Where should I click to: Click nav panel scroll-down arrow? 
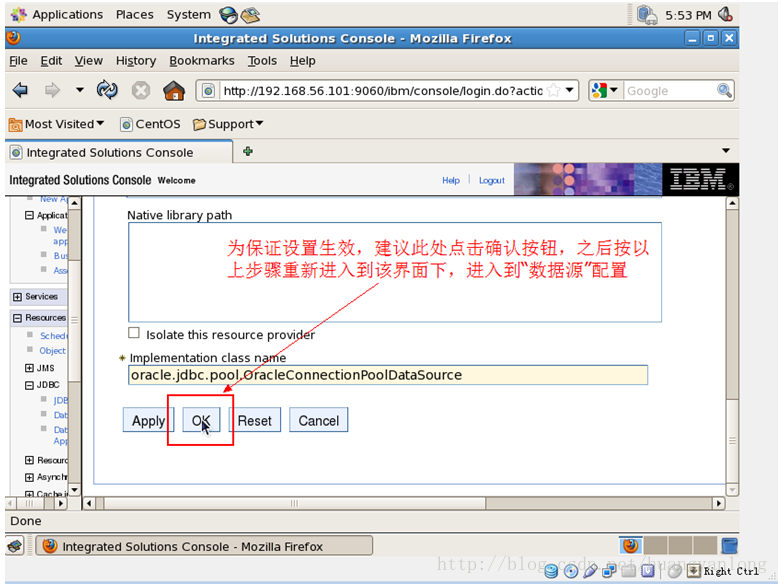tap(74, 490)
